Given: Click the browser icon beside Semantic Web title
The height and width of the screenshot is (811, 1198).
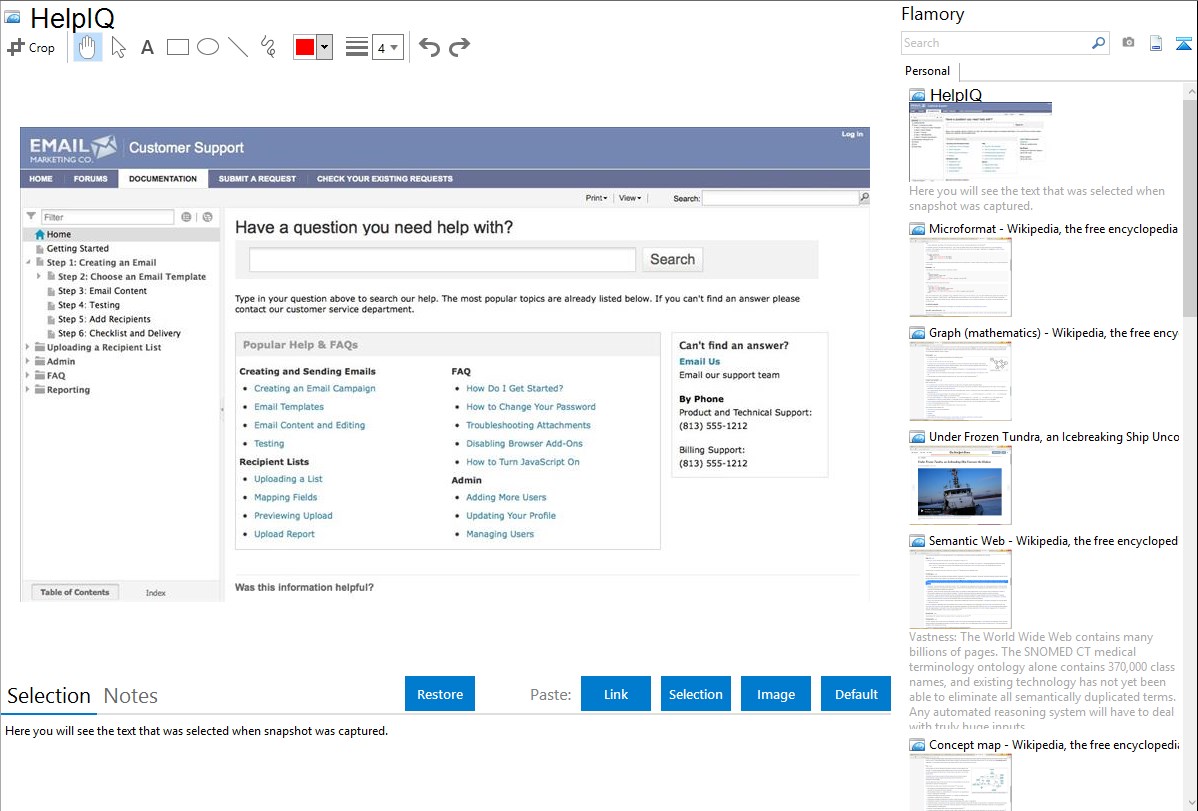Looking at the screenshot, I should pos(917,541).
